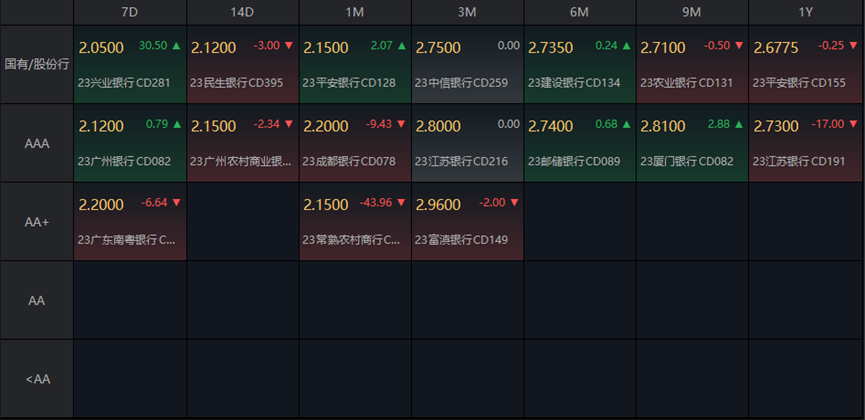Click red down arrow beside -3.00

click(x=289, y=45)
